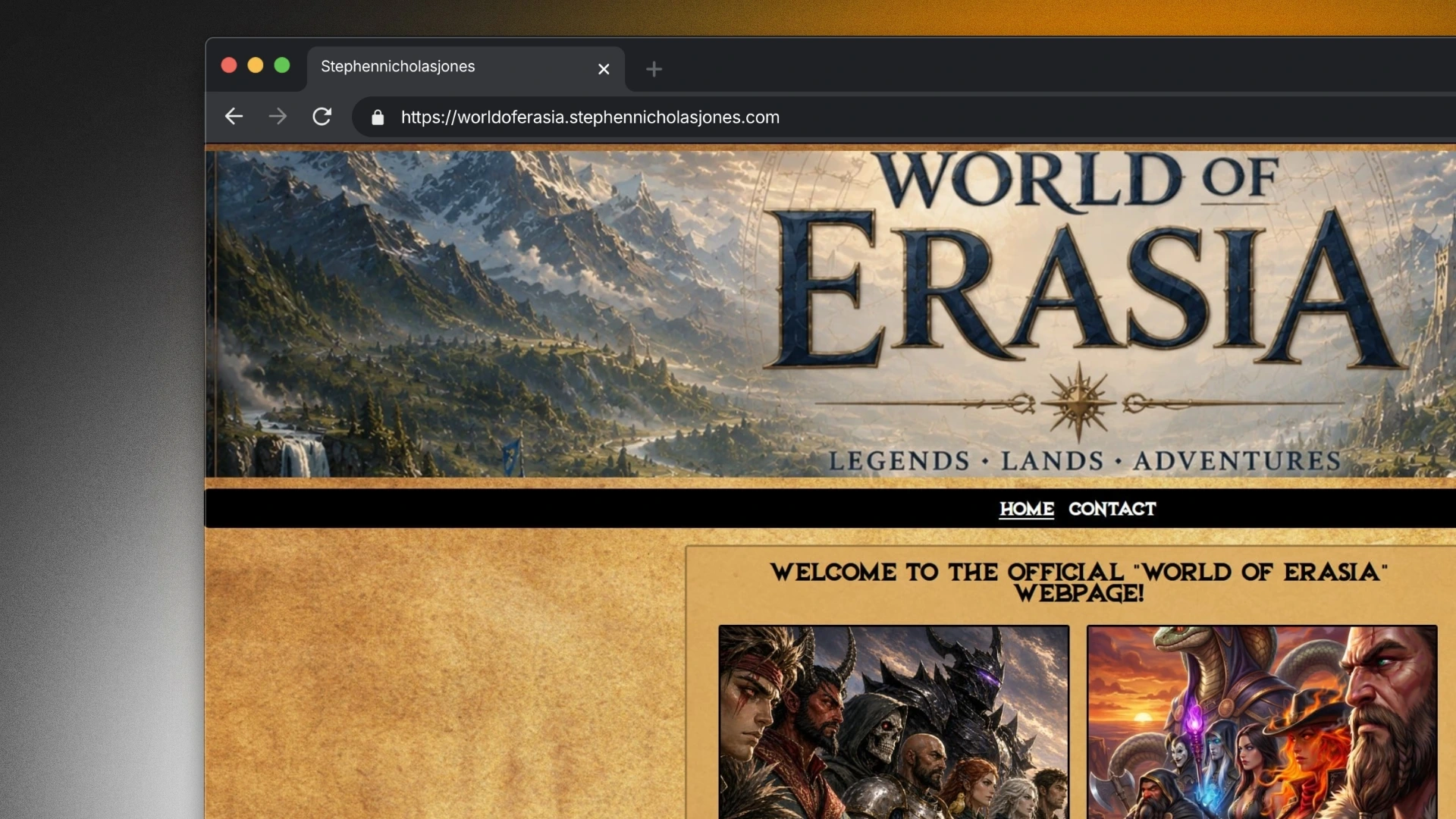Screen dimensions: 1456x819
Task: Open the HOME navigation link
Action: tap(1027, 509)
